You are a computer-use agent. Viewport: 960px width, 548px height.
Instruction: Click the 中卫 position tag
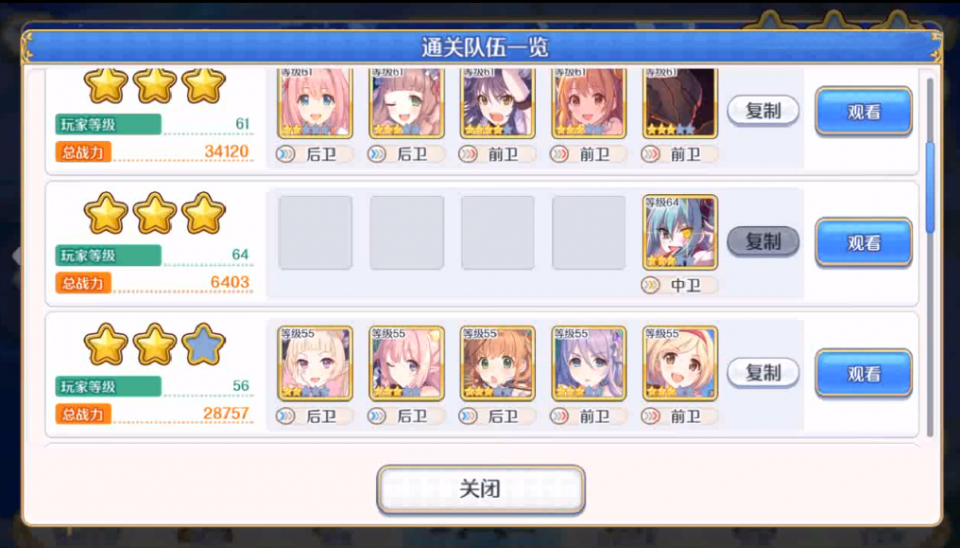[679, 285]
